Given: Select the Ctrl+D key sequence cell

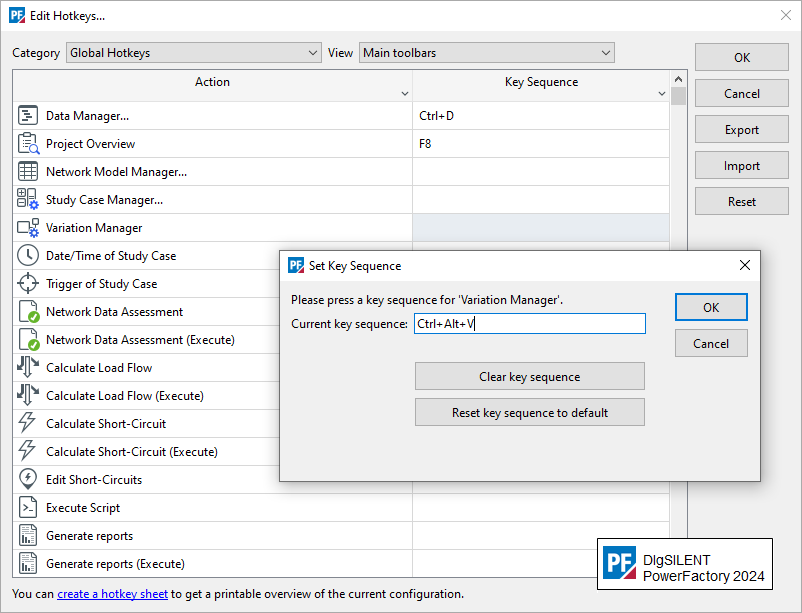Looking at the screenshot, I should [x=541, y=115].
